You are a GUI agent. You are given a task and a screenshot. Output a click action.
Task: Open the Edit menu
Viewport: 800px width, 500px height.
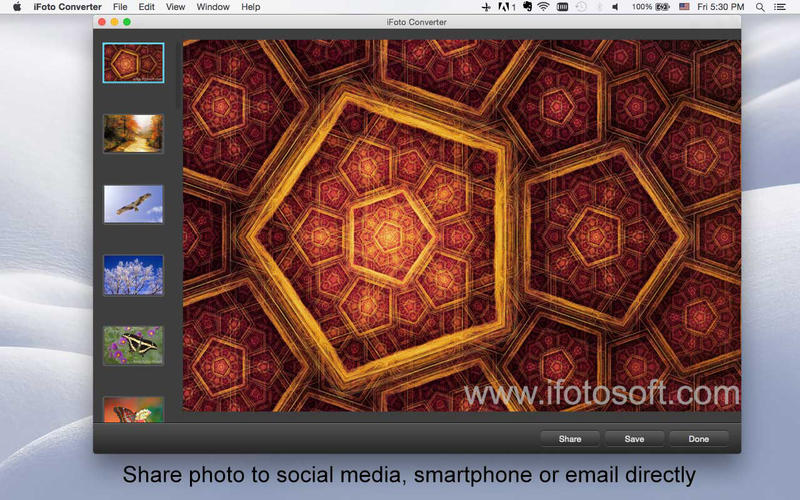point(146,7)
